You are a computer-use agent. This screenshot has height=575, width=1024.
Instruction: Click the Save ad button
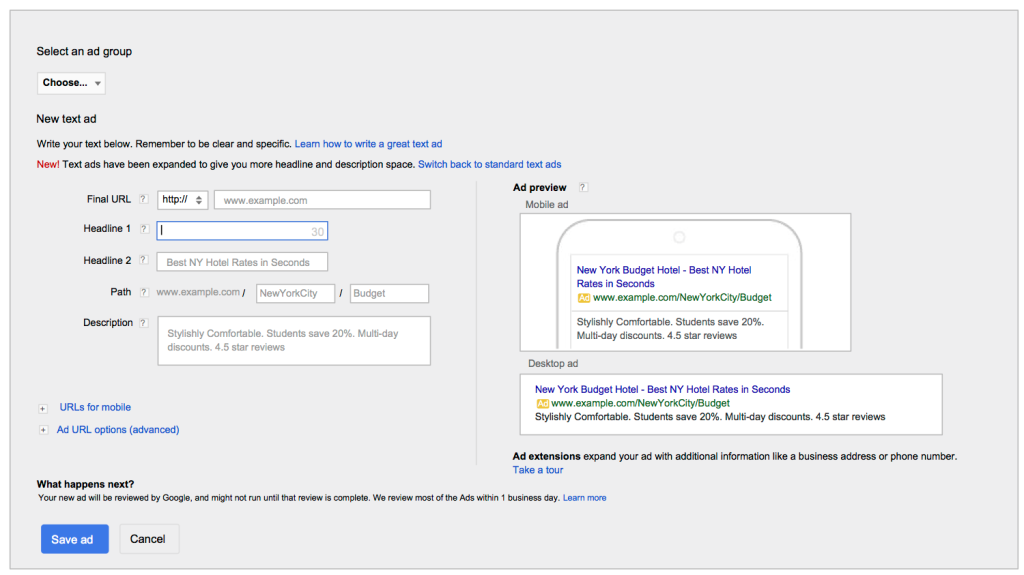(x=74, y=539)
